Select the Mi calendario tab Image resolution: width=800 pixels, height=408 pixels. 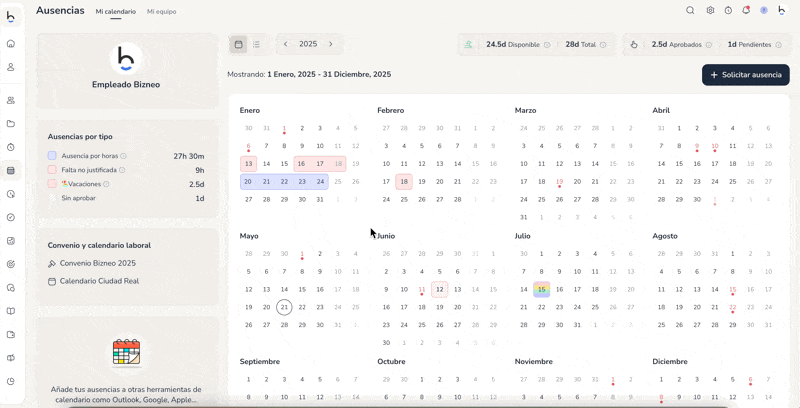[x=116, y=11]
